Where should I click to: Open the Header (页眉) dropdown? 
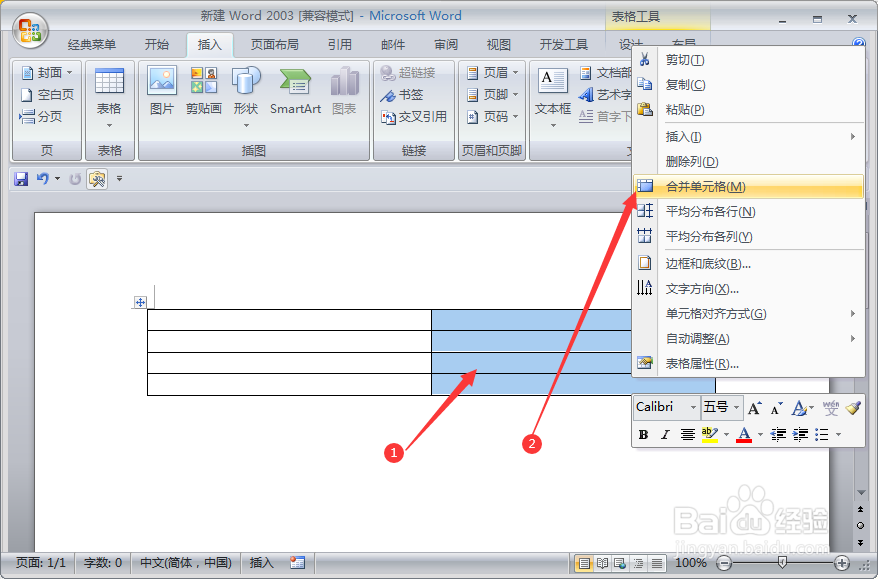tap(492, 73)
